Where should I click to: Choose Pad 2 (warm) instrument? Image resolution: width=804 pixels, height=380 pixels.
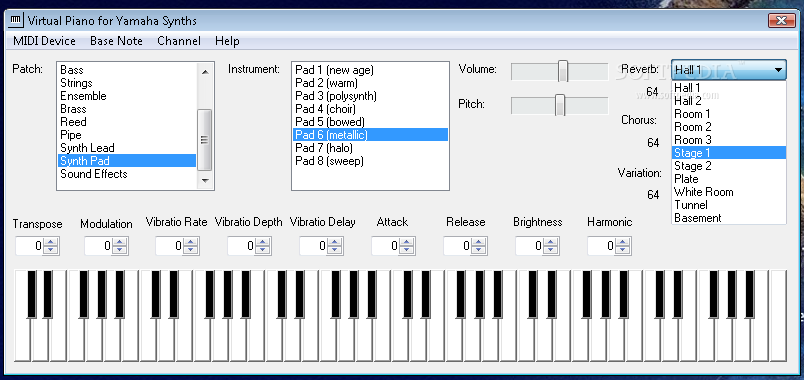coord(370,83)
